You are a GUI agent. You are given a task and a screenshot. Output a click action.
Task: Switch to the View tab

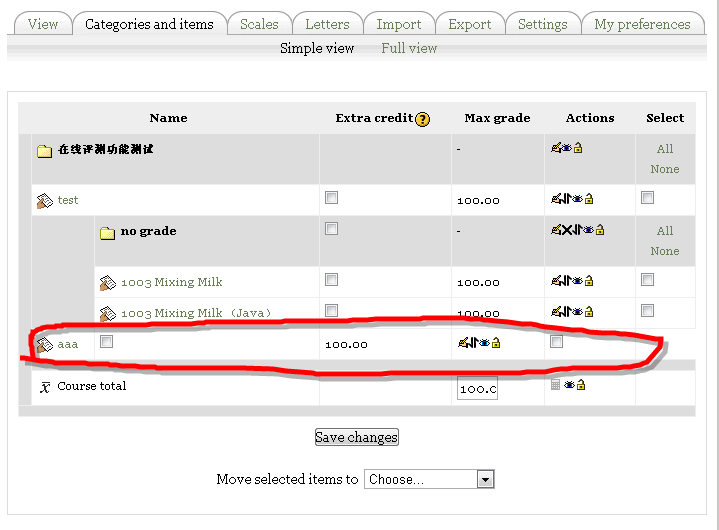[x=43, y=23]
